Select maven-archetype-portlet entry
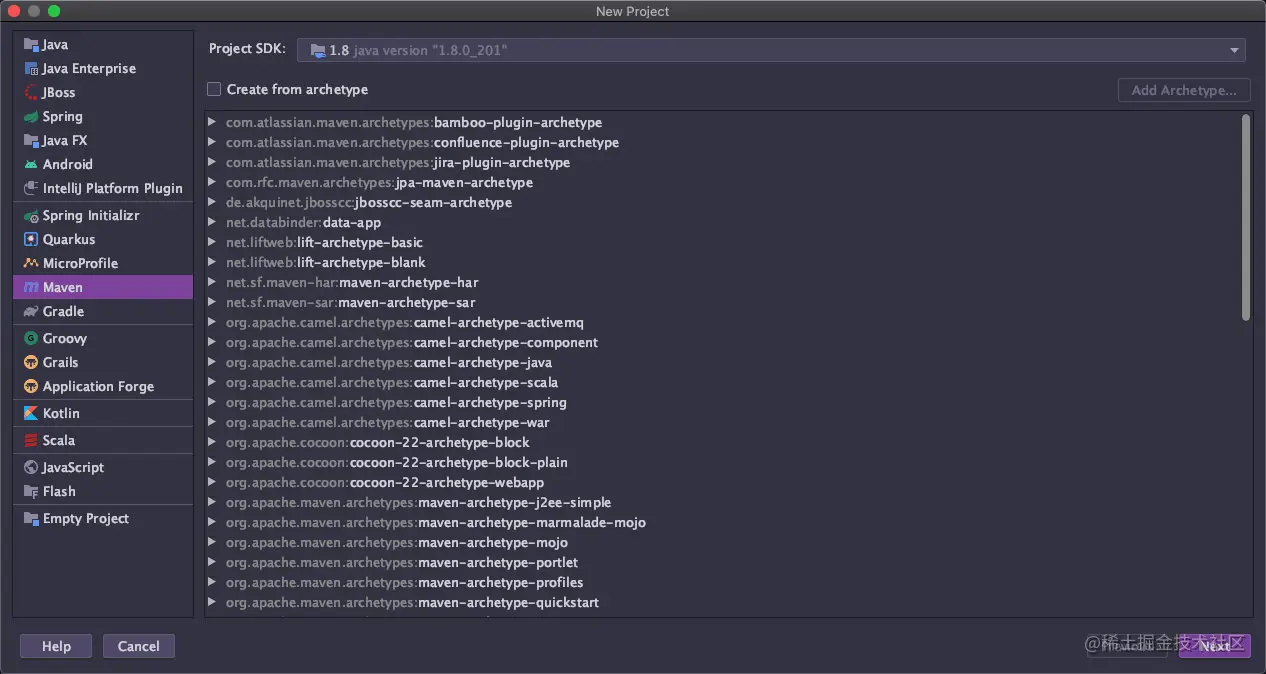 402,562
